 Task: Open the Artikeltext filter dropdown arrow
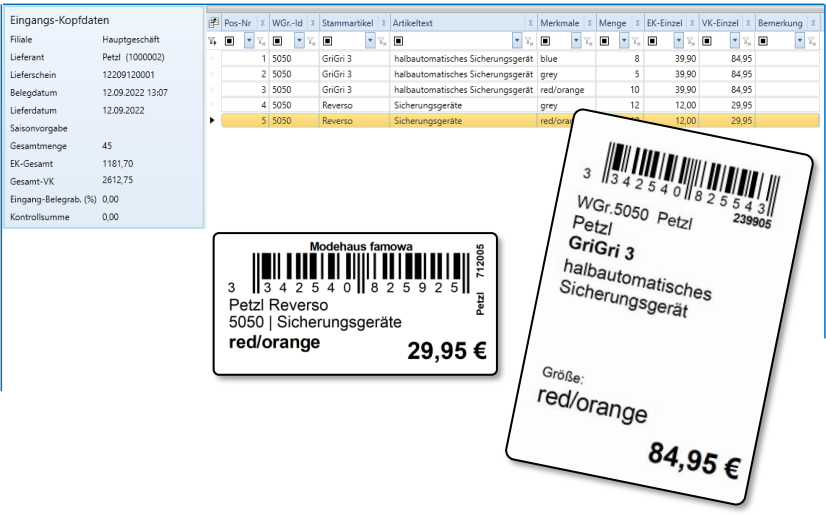tap(517, 41)
